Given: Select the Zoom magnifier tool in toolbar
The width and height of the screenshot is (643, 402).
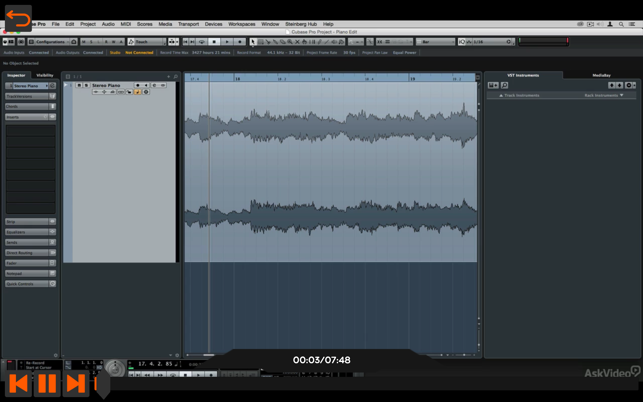Looking at the screenshot, I should click(x=290, y=42).
